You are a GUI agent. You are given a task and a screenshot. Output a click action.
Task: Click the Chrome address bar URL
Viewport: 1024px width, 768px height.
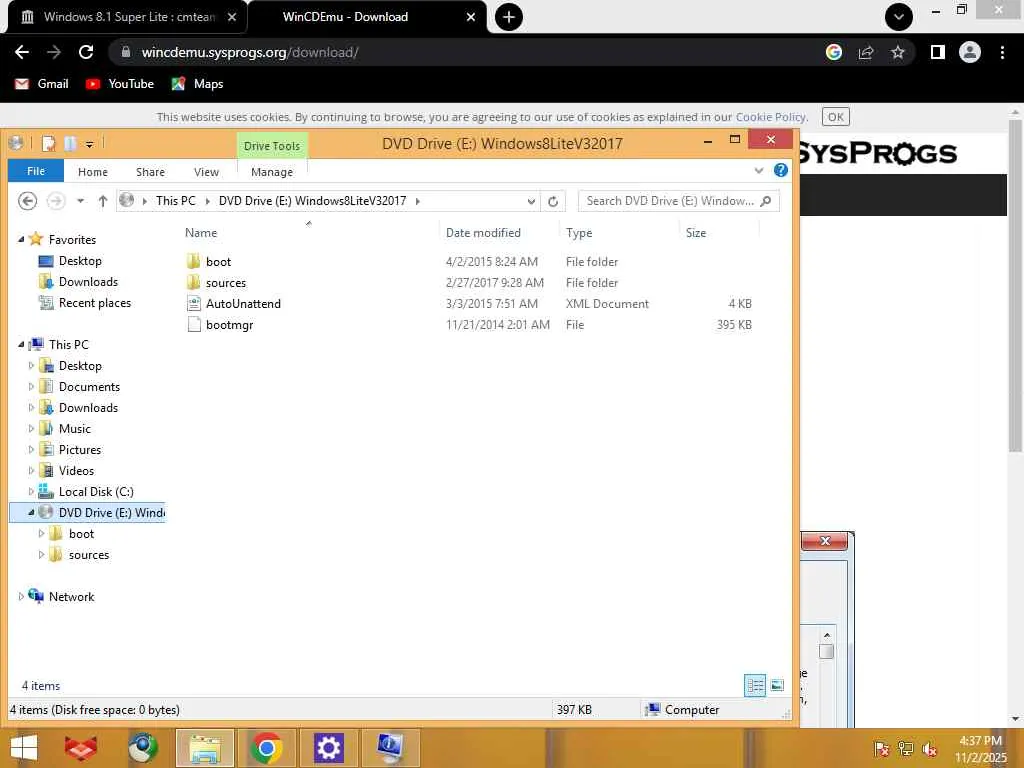pos(249,52)
